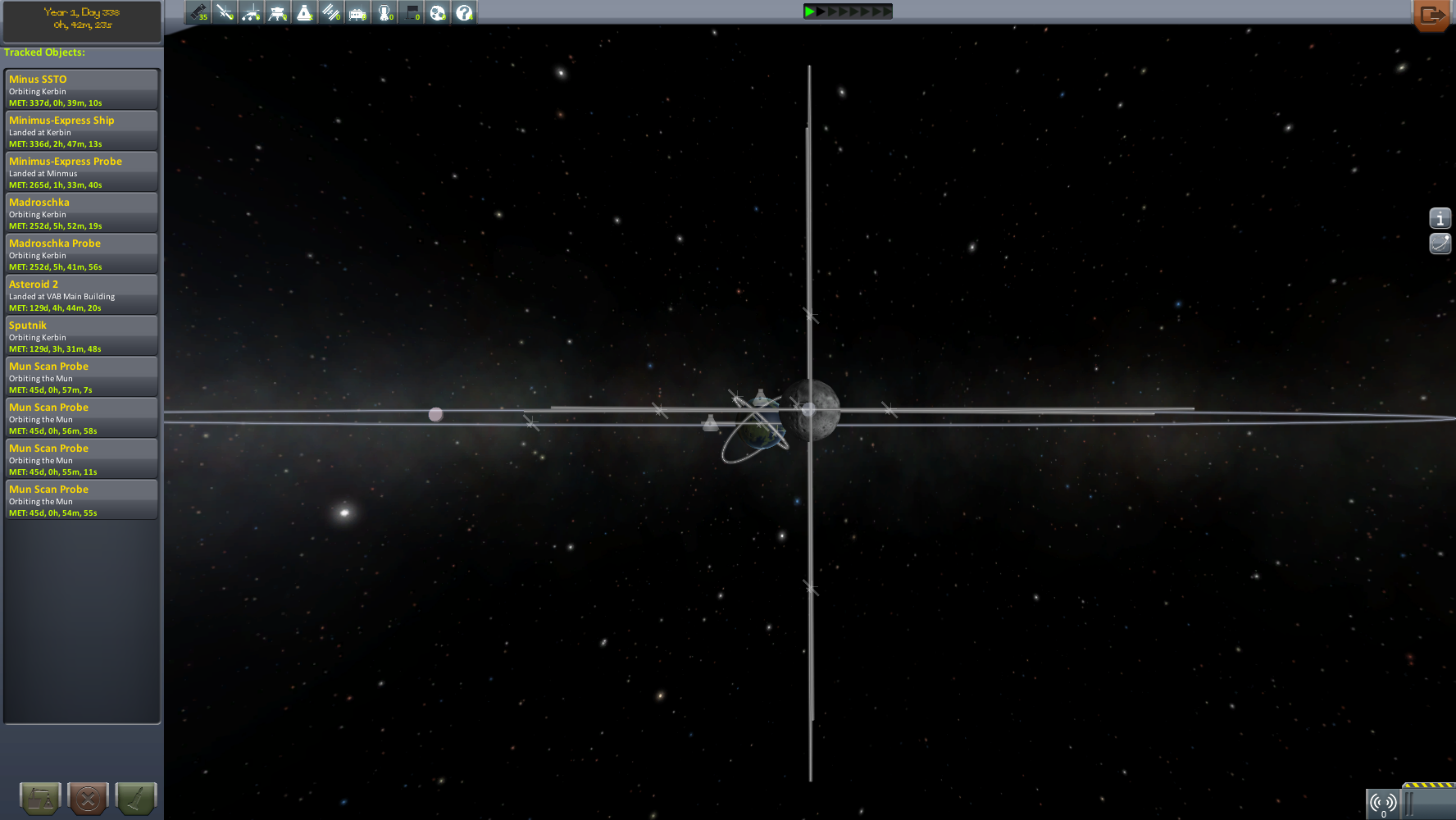Select Minus SSTO in tracked objects

[x=81, y=90]
